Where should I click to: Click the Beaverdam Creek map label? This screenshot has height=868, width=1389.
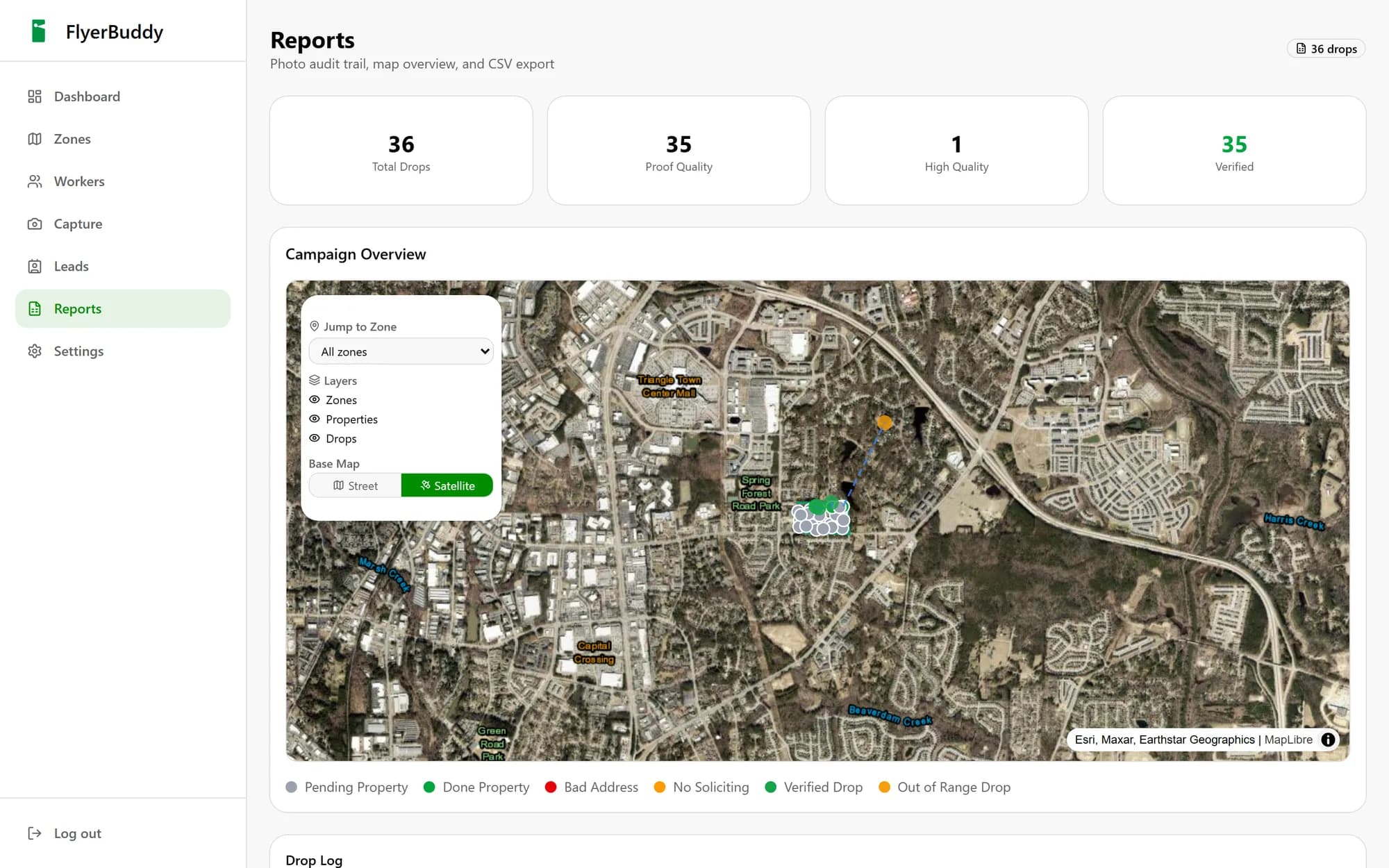[890, 715]
